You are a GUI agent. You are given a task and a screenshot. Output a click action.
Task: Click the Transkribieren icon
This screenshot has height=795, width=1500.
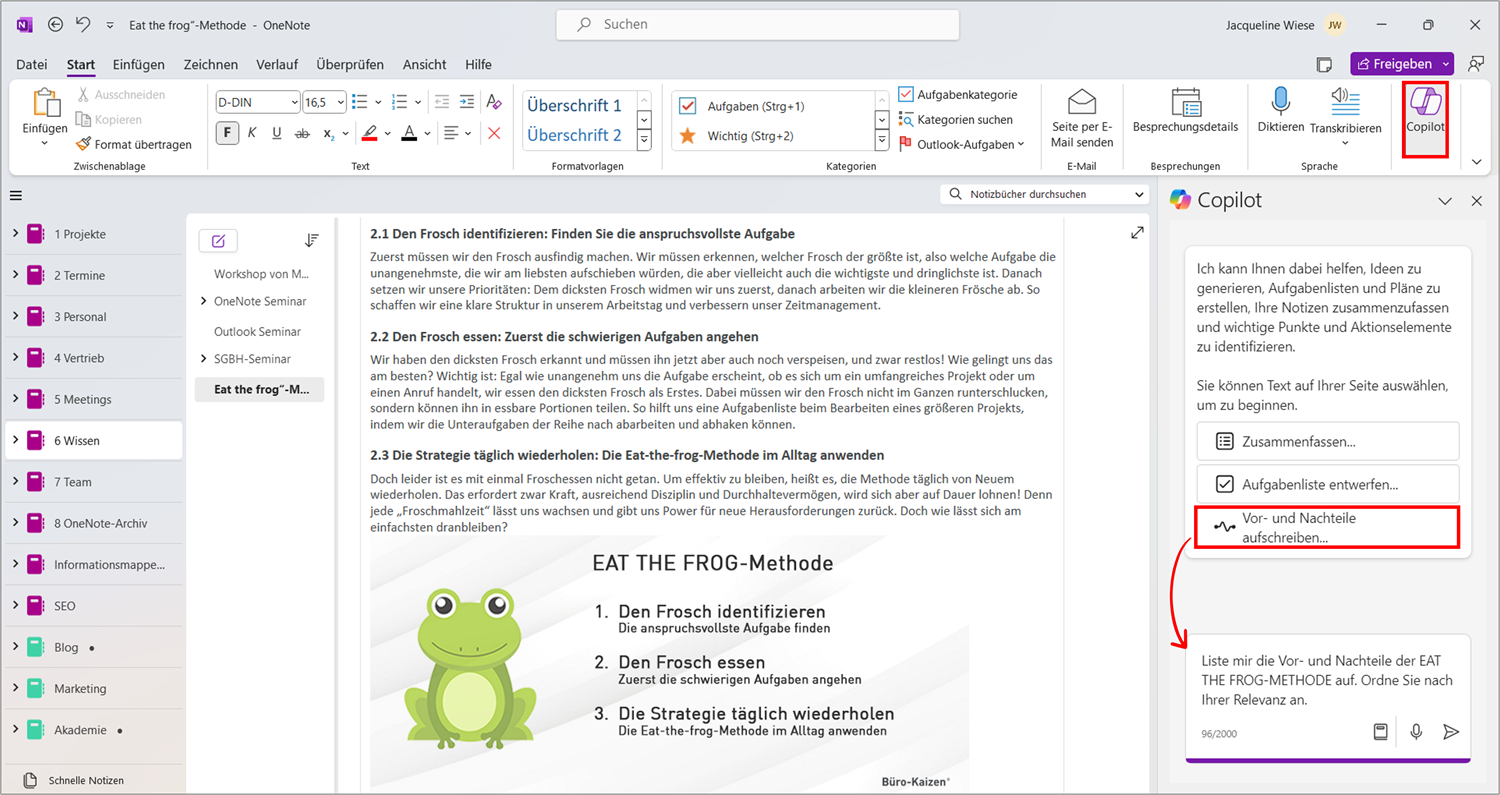coord(1345,102)
